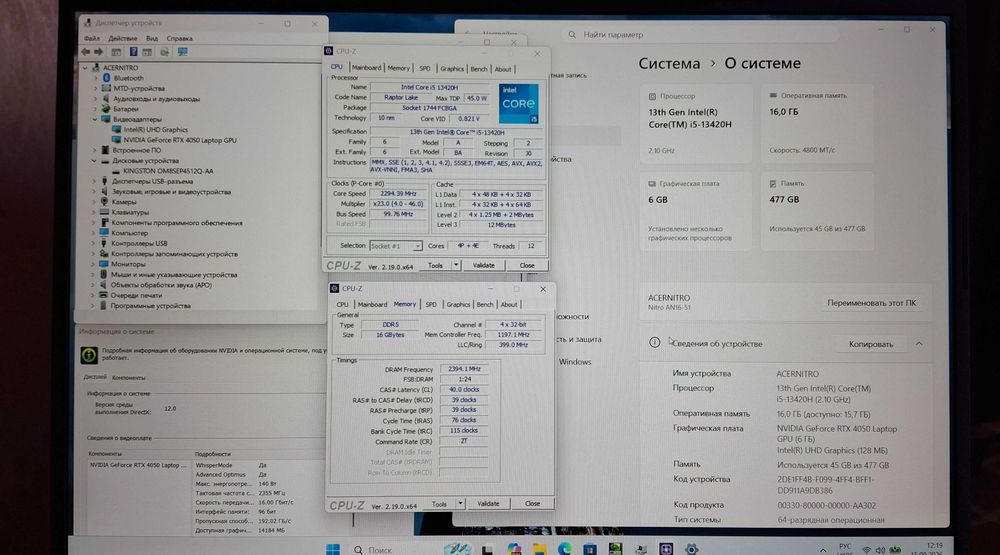Click Батареи category icon
Image resolution: width=1000 pixels, height=555 pixels.
[x=106, y=108]
